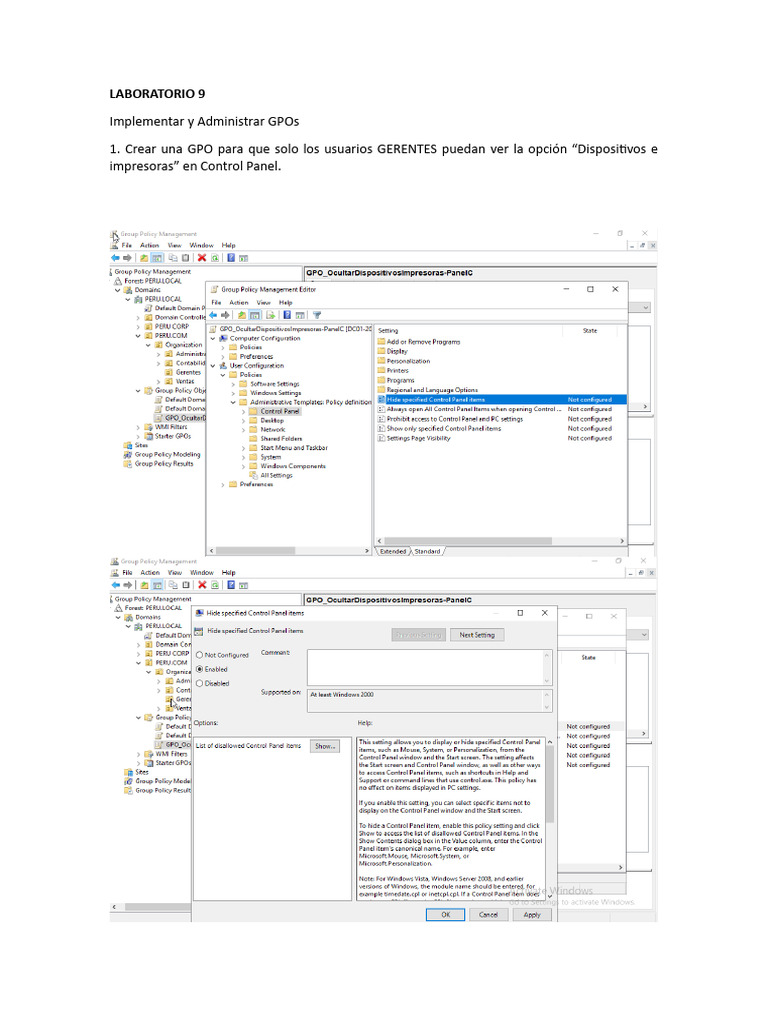
Task: Choose the Disabled radio button
Action: pyautogui.click(x=200, y=684)
